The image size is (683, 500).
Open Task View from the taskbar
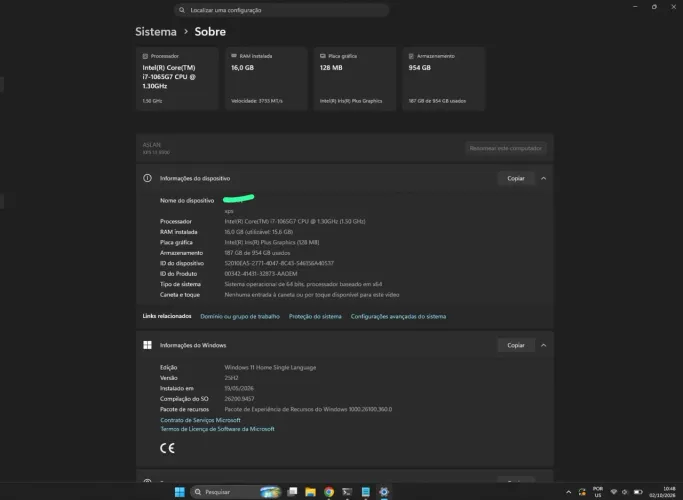(292, 492)
